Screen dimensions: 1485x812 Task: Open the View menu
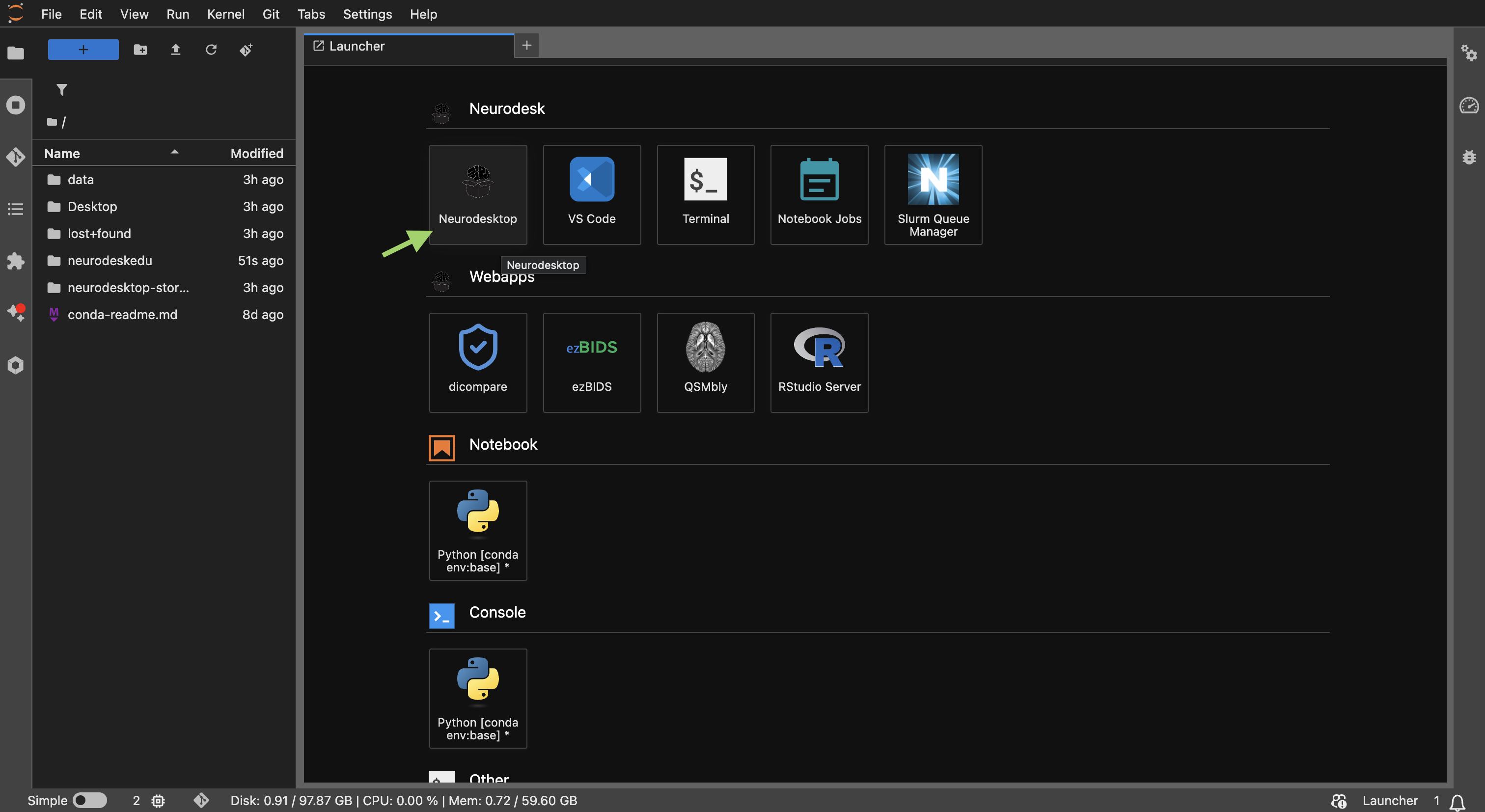[135, 14]
